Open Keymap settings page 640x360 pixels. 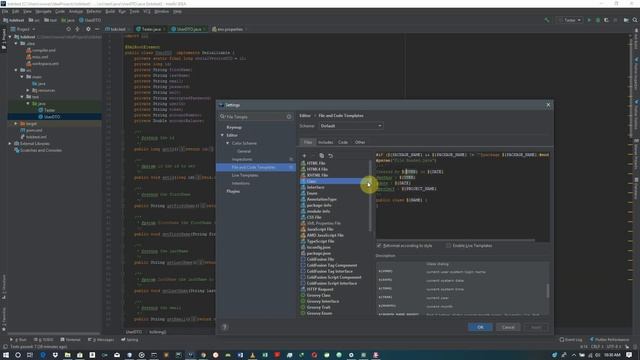pyautogui.click(x=234, y=127)
